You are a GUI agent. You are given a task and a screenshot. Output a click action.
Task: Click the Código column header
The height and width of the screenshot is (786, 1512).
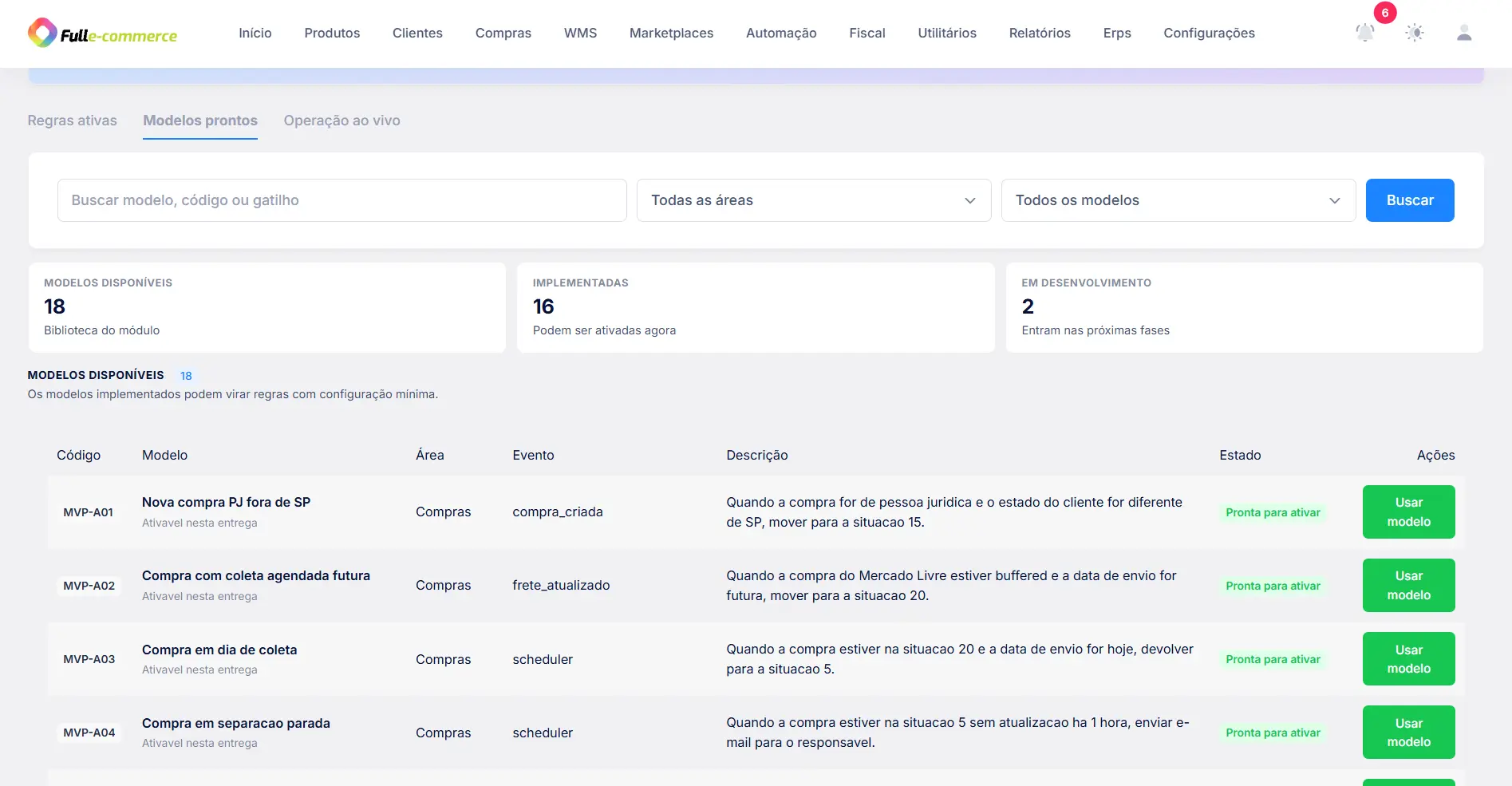pos(78,455)
